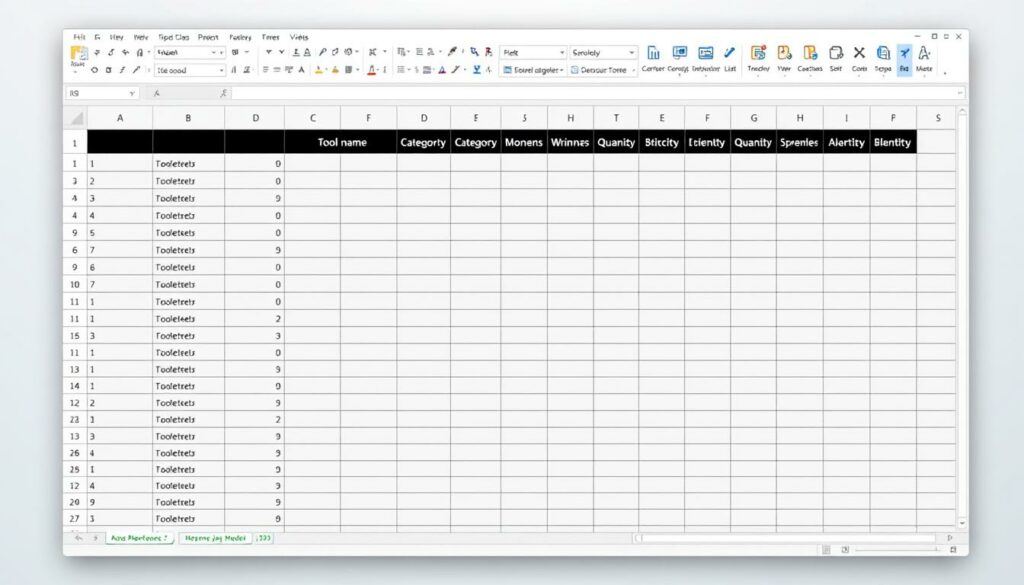This screenshot has width=1024, height=585.
Task: Select the Sprenles header cell
Action: (799, 142)
